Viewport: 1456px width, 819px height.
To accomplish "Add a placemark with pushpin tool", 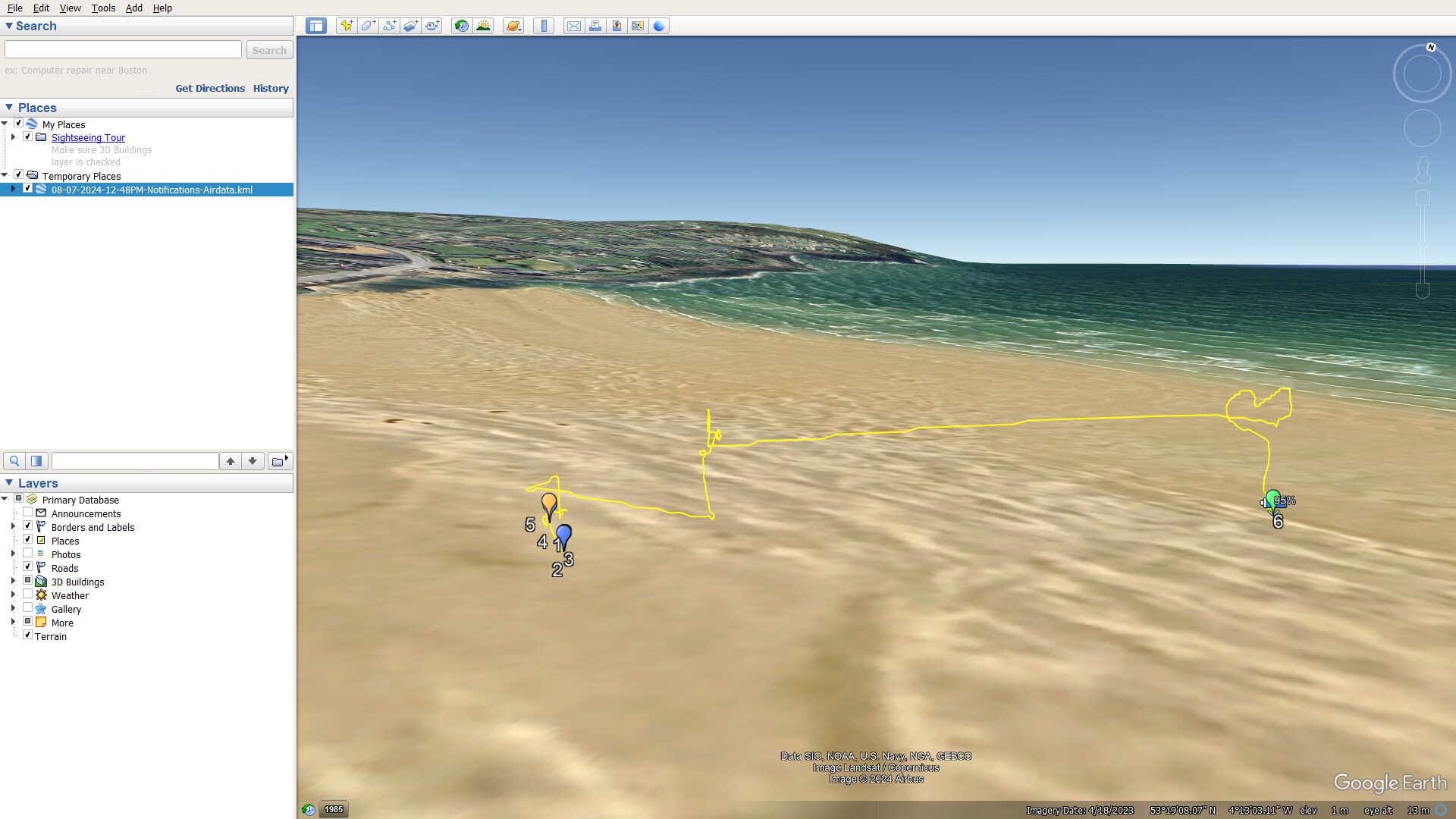I will coord(347,26).
